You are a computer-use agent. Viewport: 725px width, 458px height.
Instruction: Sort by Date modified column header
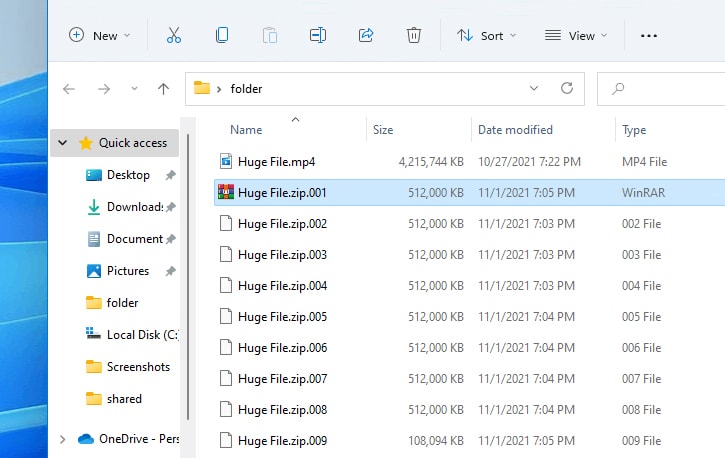click(x=515, y=130)
